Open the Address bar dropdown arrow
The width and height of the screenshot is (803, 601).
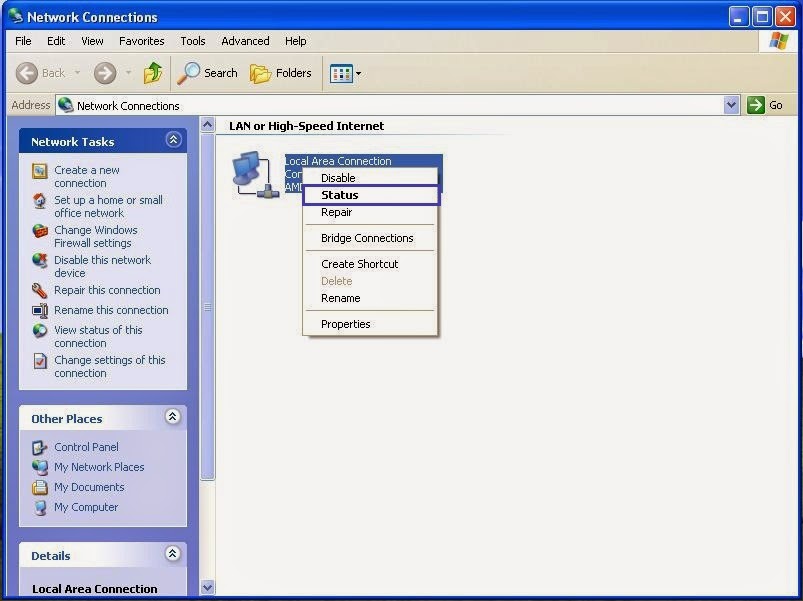pos(729,105)
